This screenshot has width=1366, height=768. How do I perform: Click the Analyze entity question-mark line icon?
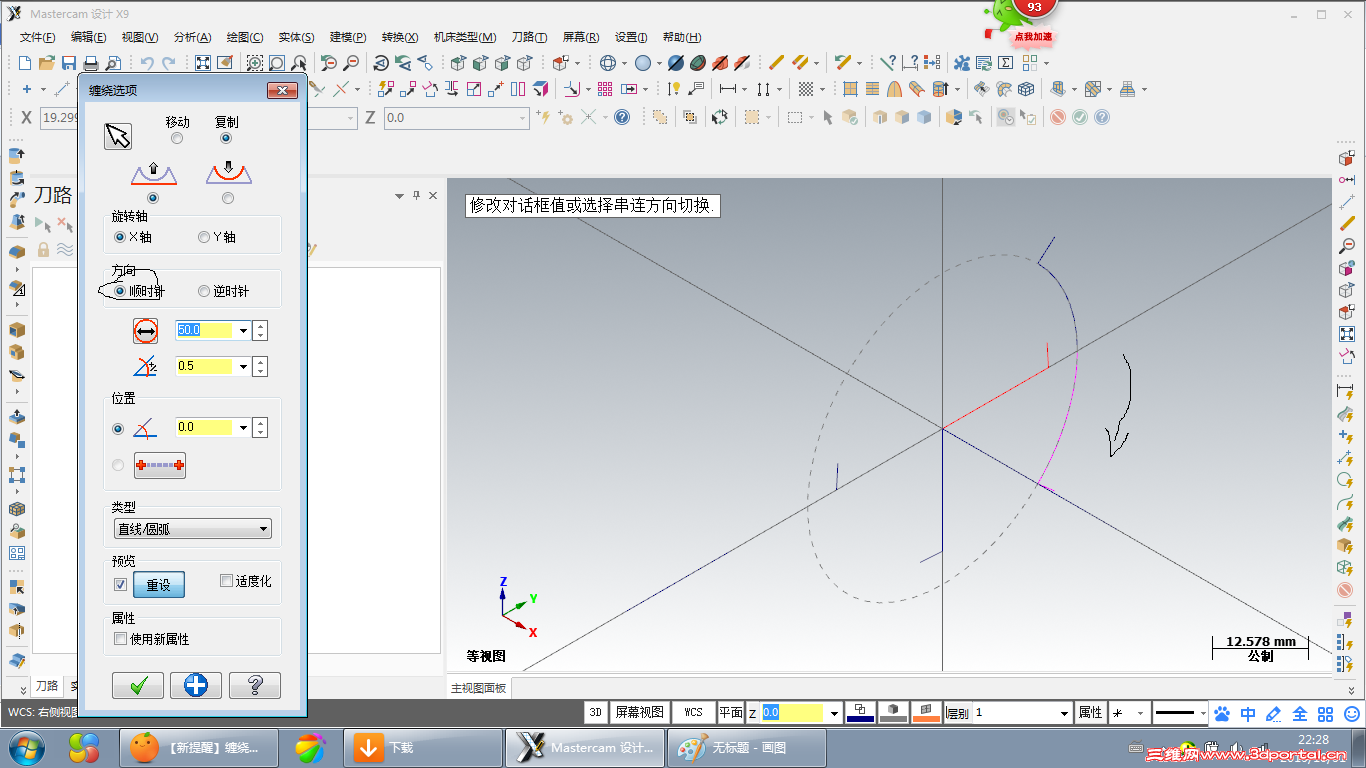click(887, 63)
